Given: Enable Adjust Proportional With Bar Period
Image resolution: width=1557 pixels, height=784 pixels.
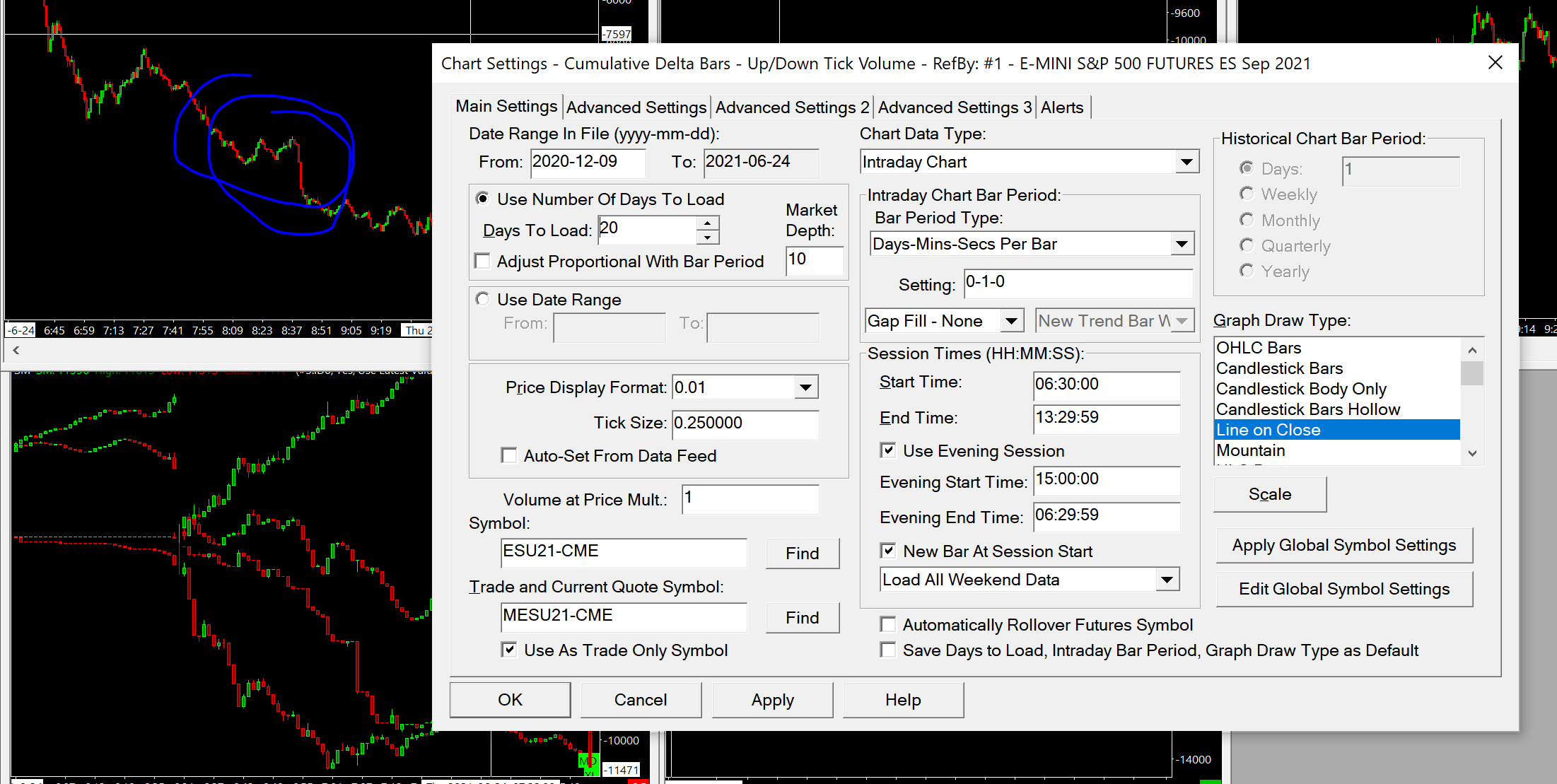Looking at the screenshot, I should coord(483,262).
